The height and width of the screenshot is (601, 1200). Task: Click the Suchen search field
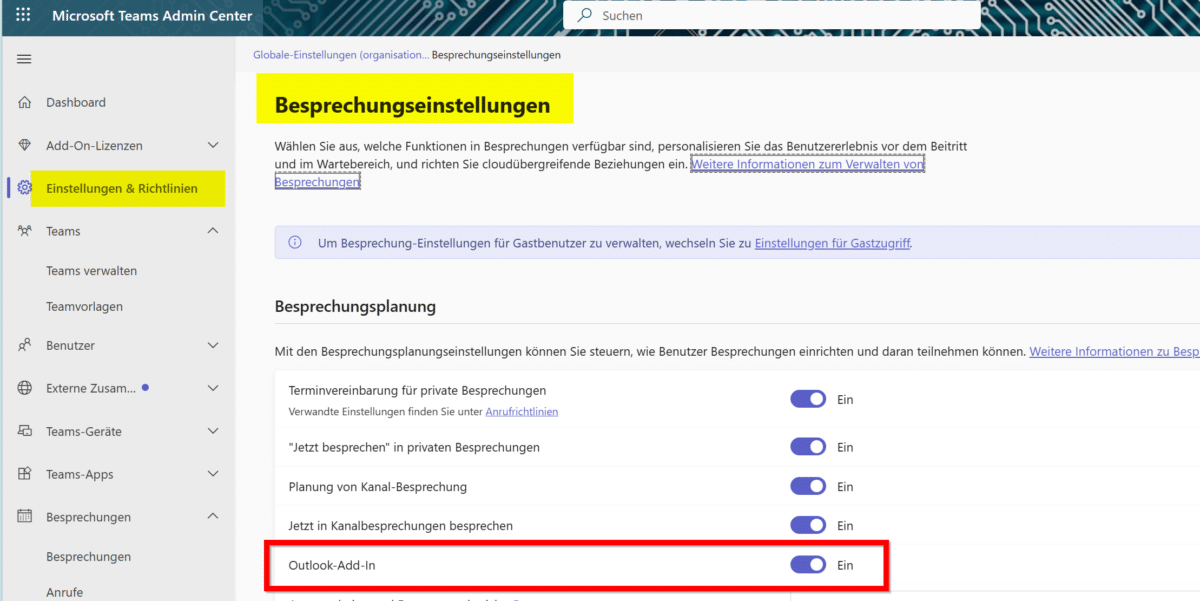pos(772,15)
